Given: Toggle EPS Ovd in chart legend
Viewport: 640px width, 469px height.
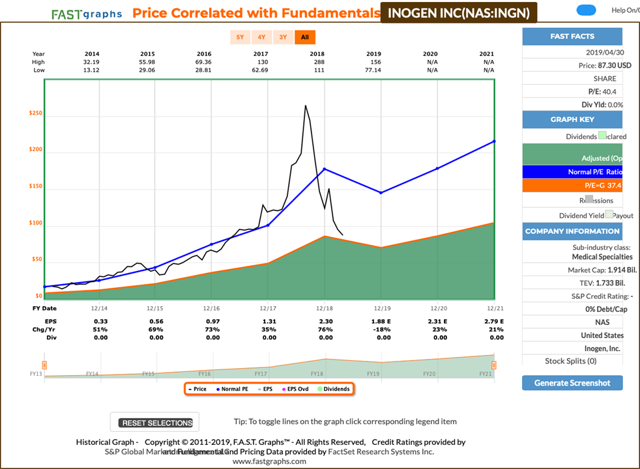Looking at the screenshot, I should point(295,389).
